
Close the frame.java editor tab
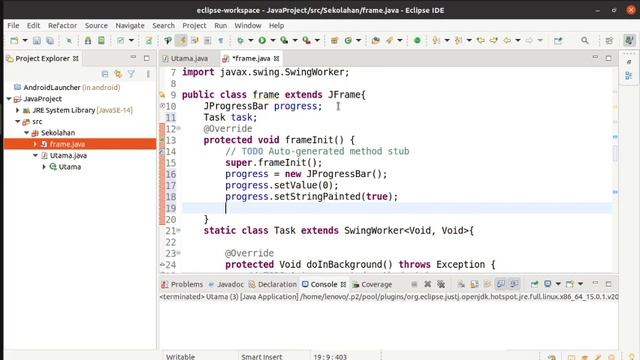click(277, 58)
